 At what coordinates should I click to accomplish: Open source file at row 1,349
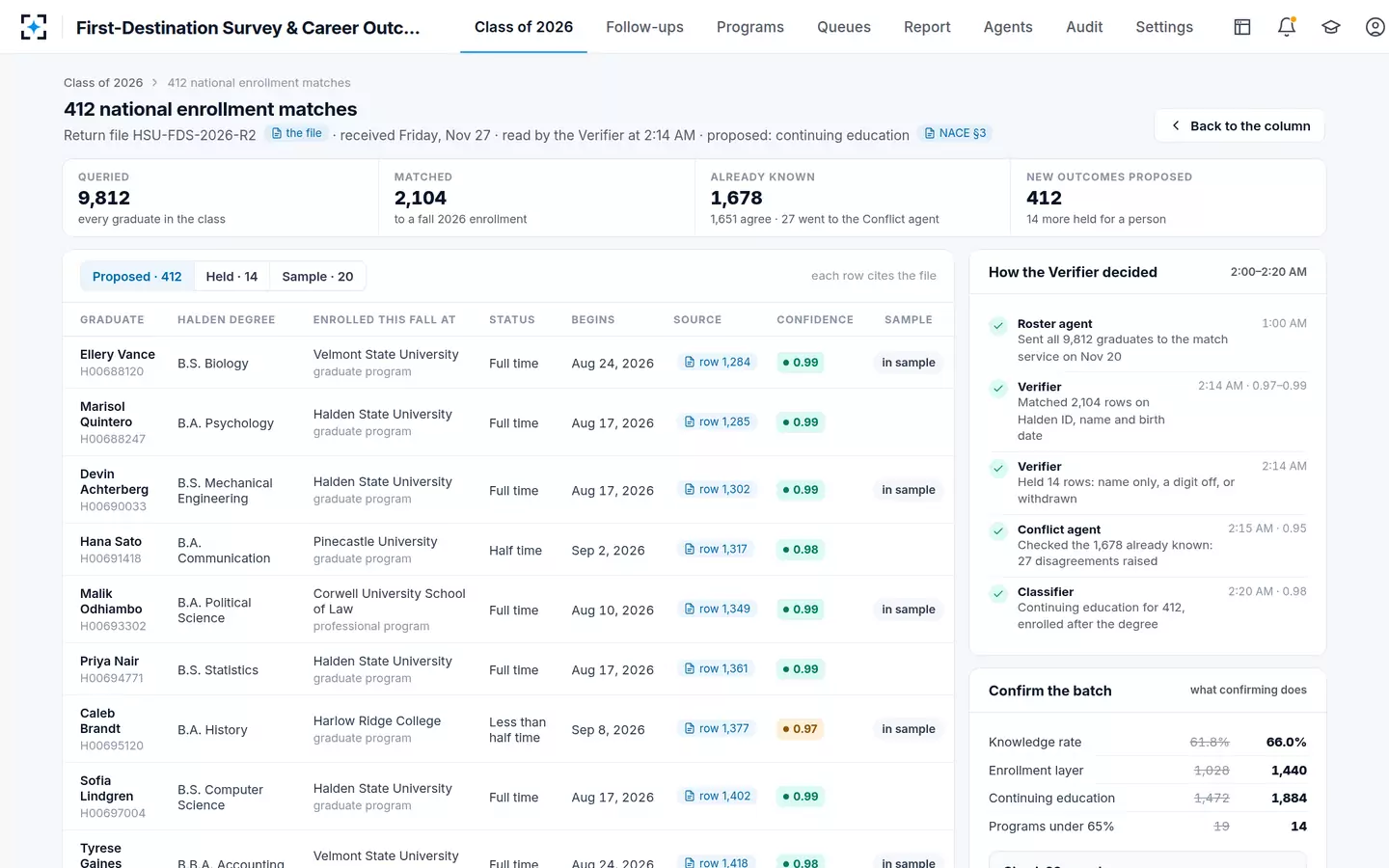tap(718, 610)
